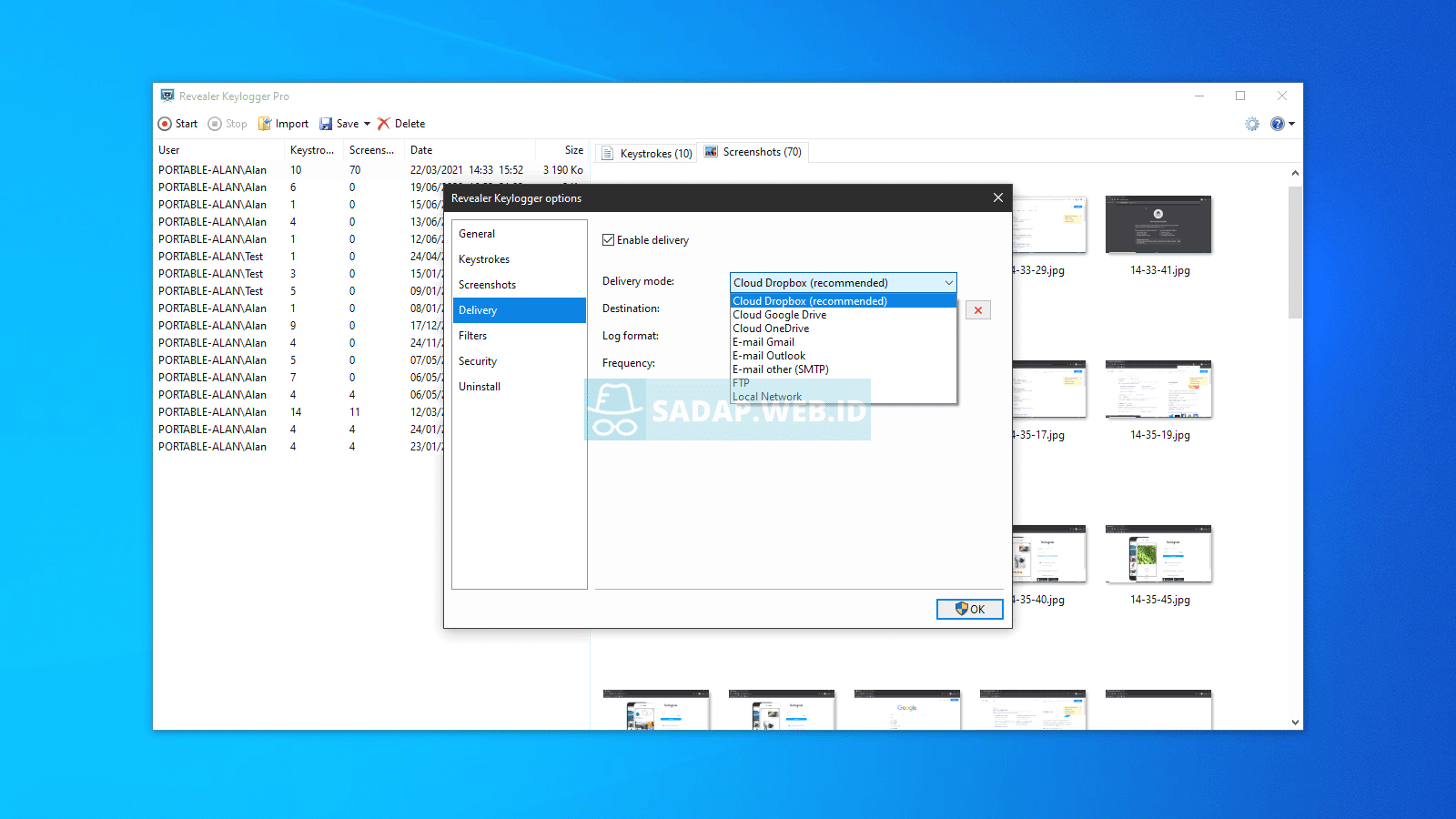Sort list by Date column header
Viewport: 1456px width, 819px height.
[470, 150]
